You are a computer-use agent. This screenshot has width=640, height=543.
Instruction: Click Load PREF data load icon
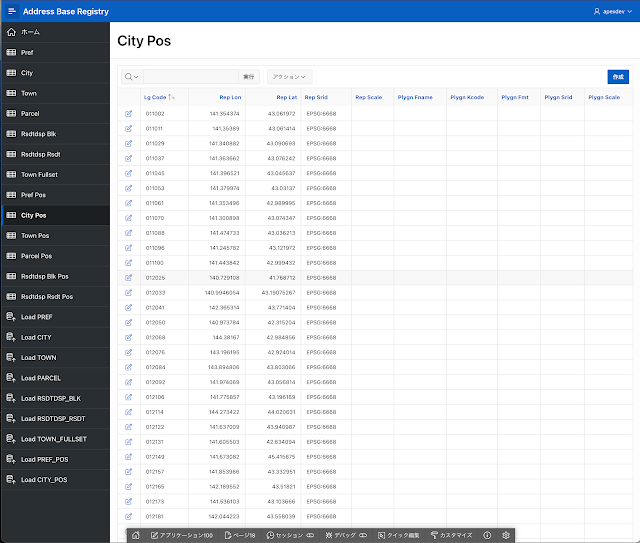pyautogui.click(x=11, y=317)
